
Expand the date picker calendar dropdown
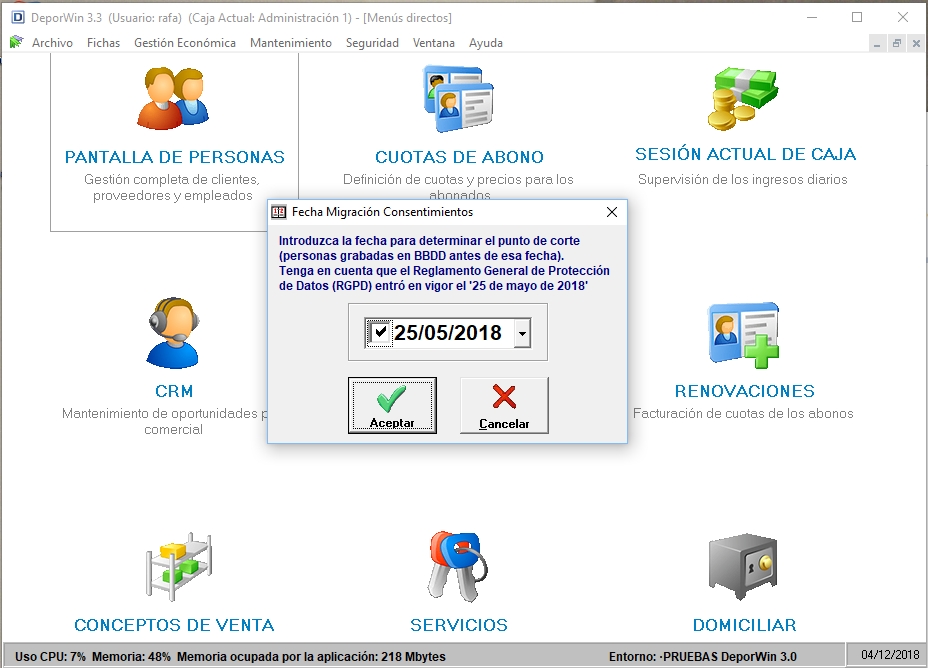(x=522, y=333)
